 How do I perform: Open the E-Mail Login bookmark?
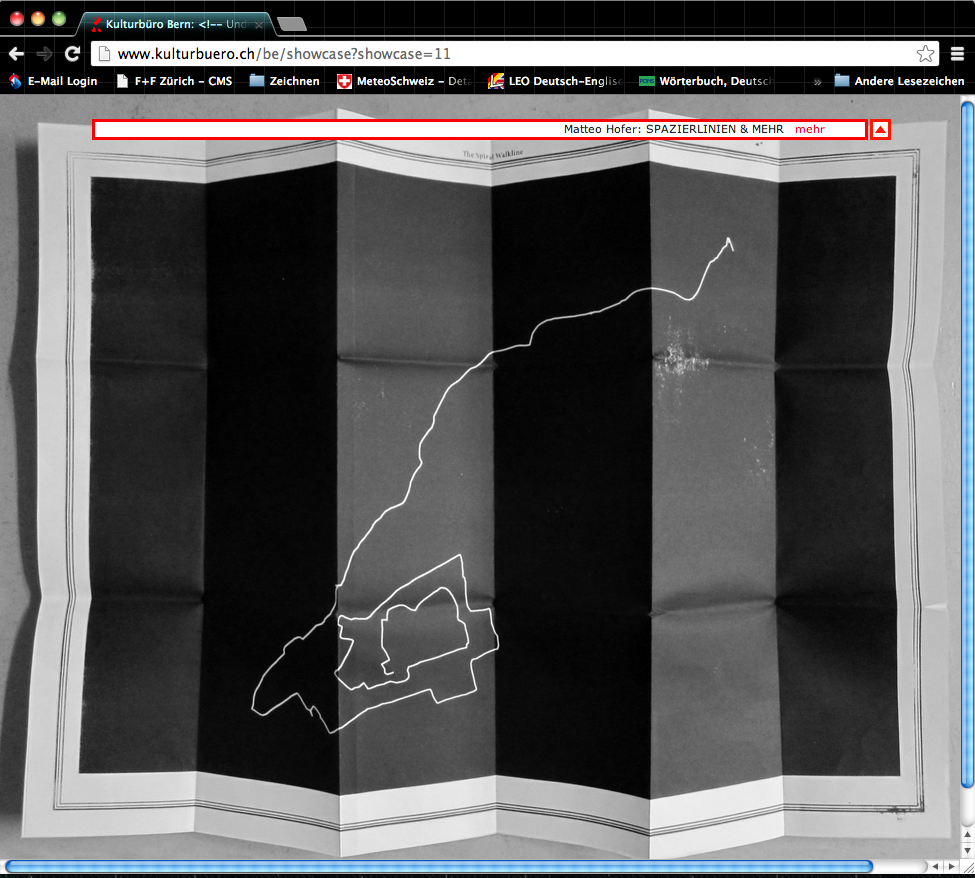[53, 81]
